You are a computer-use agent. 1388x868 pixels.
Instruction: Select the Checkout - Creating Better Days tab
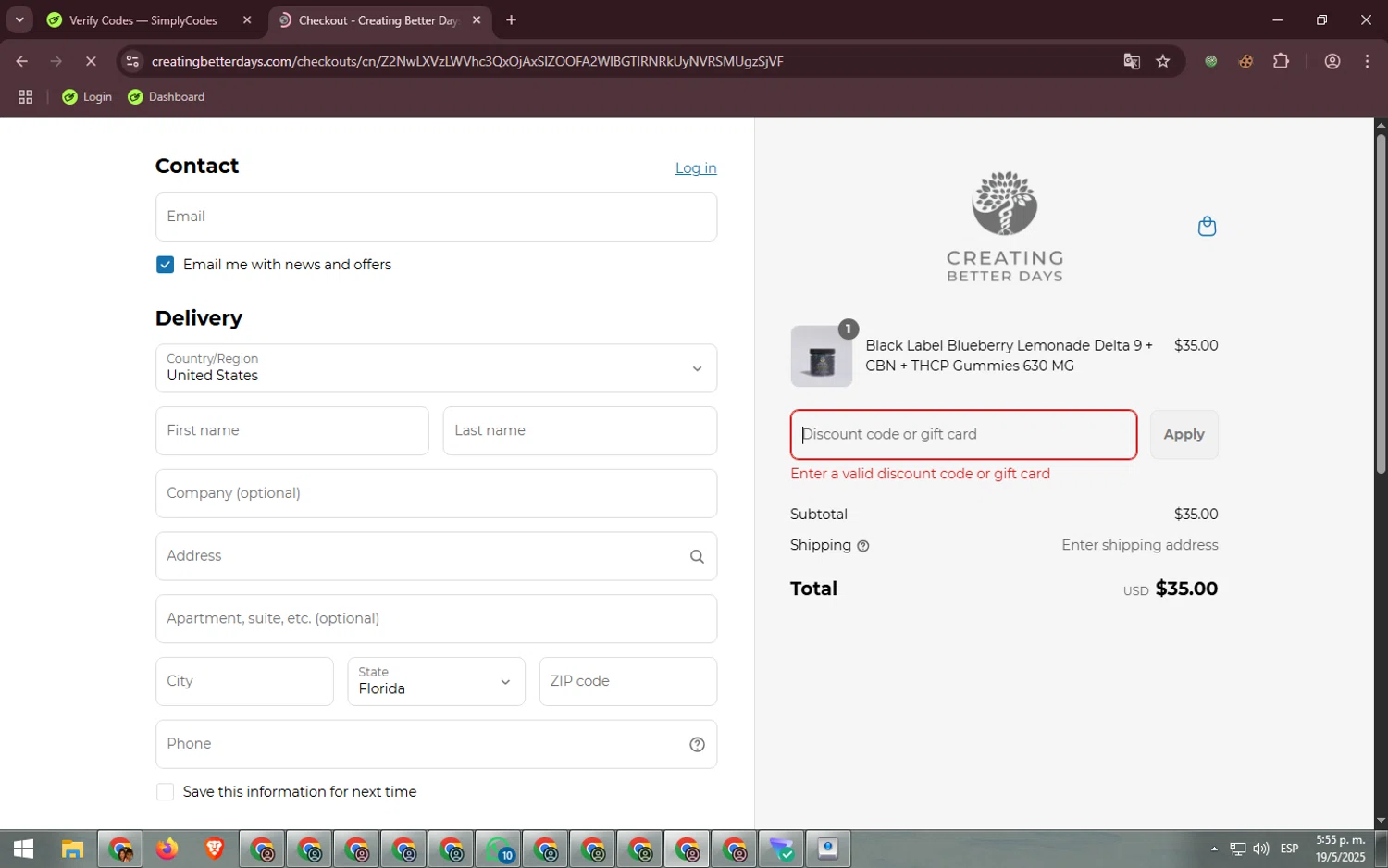tap(378, 20)
